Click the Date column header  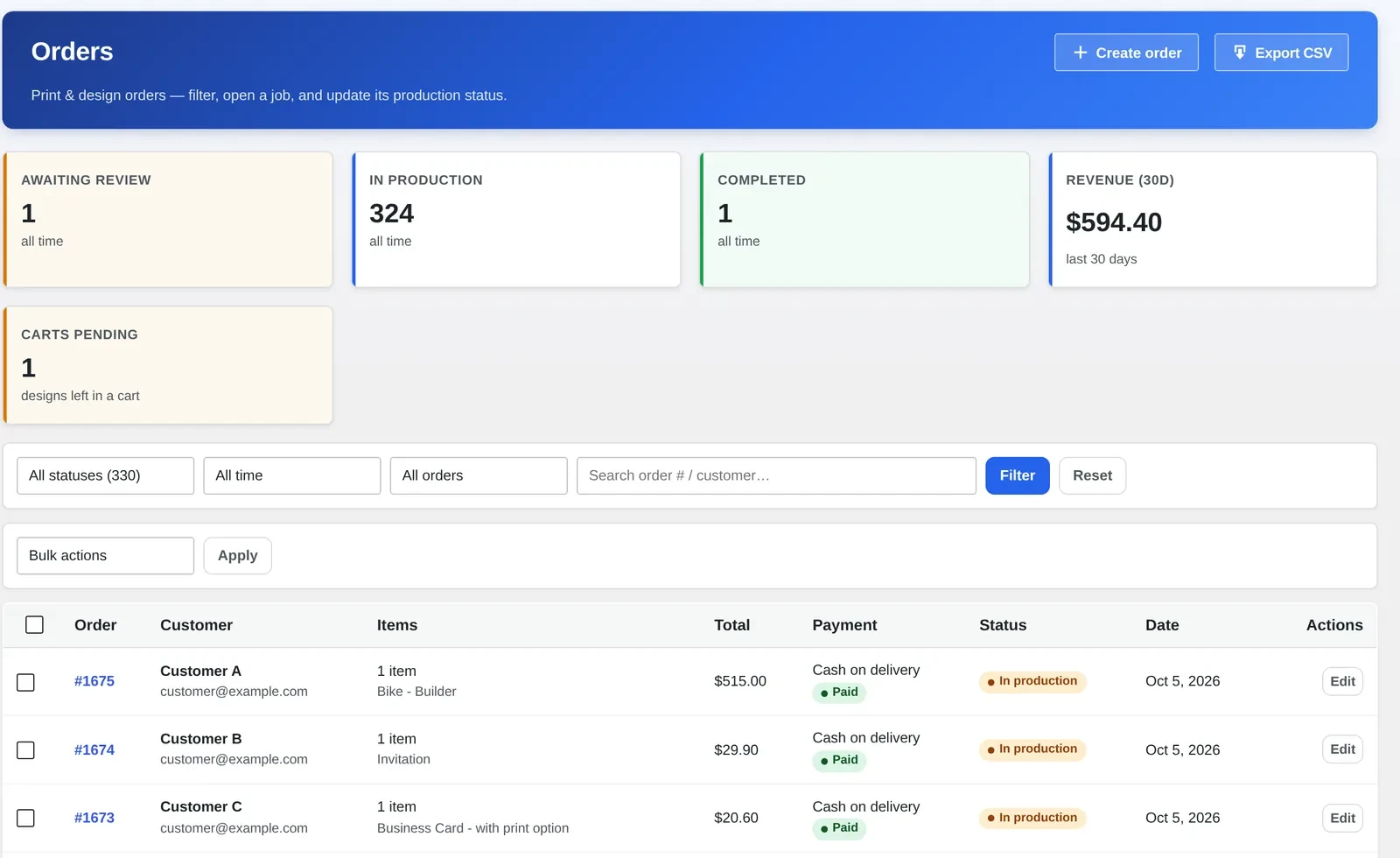click(1162, 625)
